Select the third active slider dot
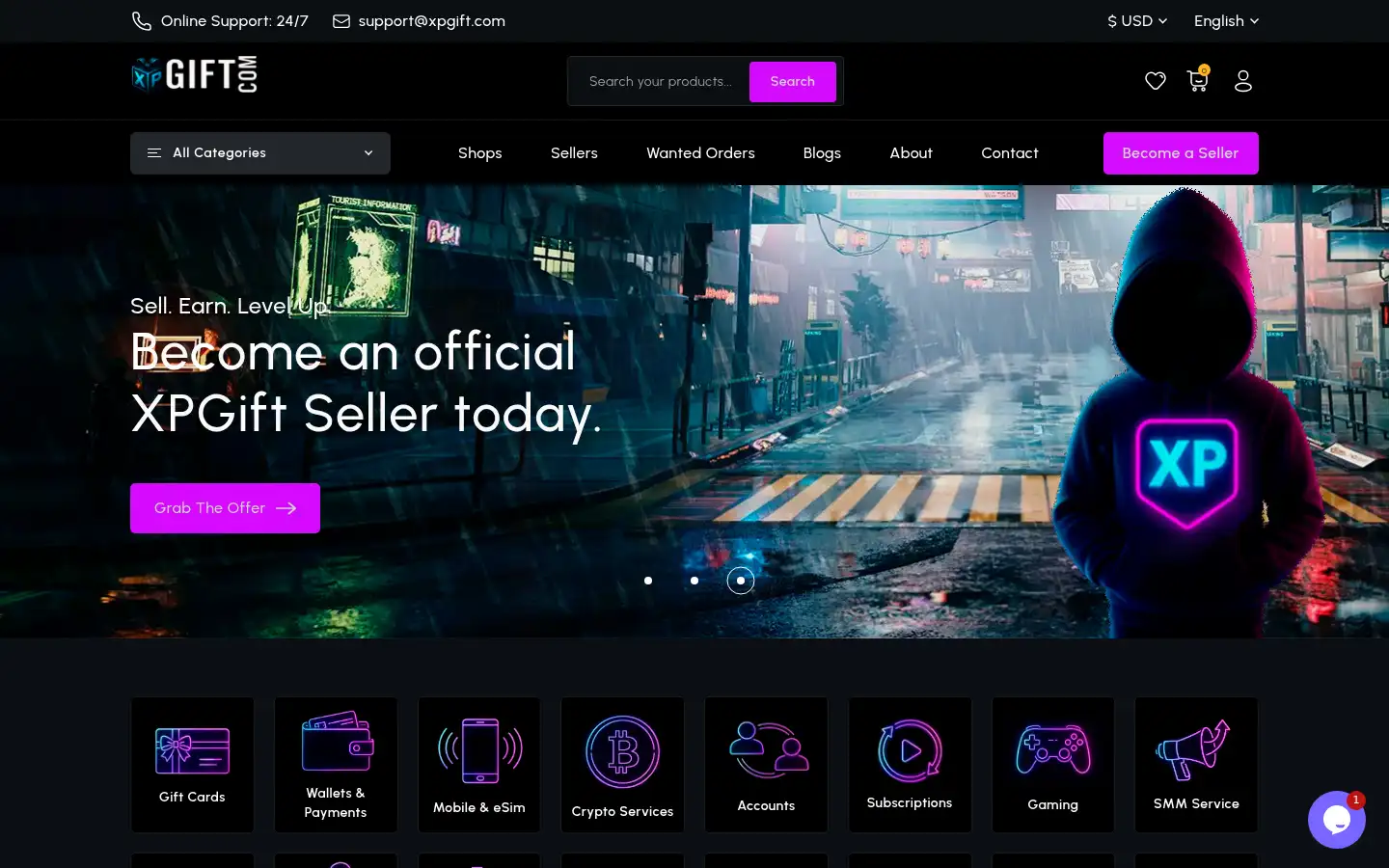Viewport: 1389px width, 868px height. click(741, 581)
